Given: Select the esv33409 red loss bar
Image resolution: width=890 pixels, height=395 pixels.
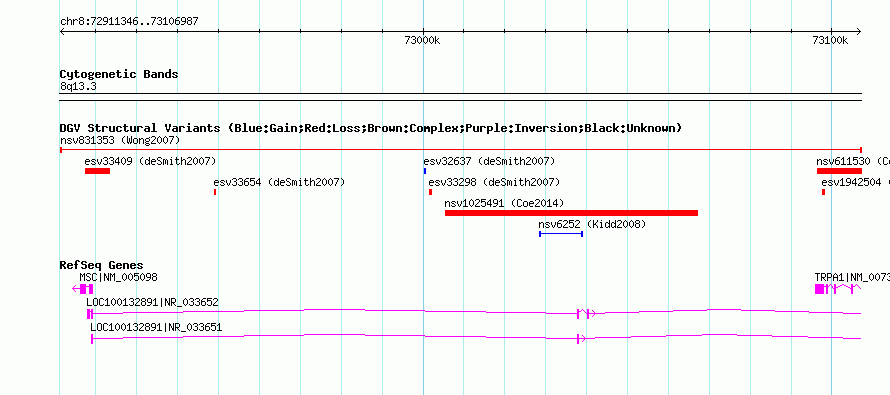Looking at the screenshot, I should pyautogui.click(x=97, y=171).
